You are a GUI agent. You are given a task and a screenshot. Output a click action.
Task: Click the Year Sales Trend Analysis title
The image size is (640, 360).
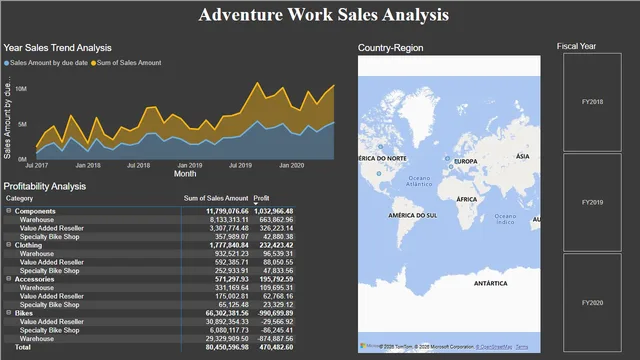point(57,48)
